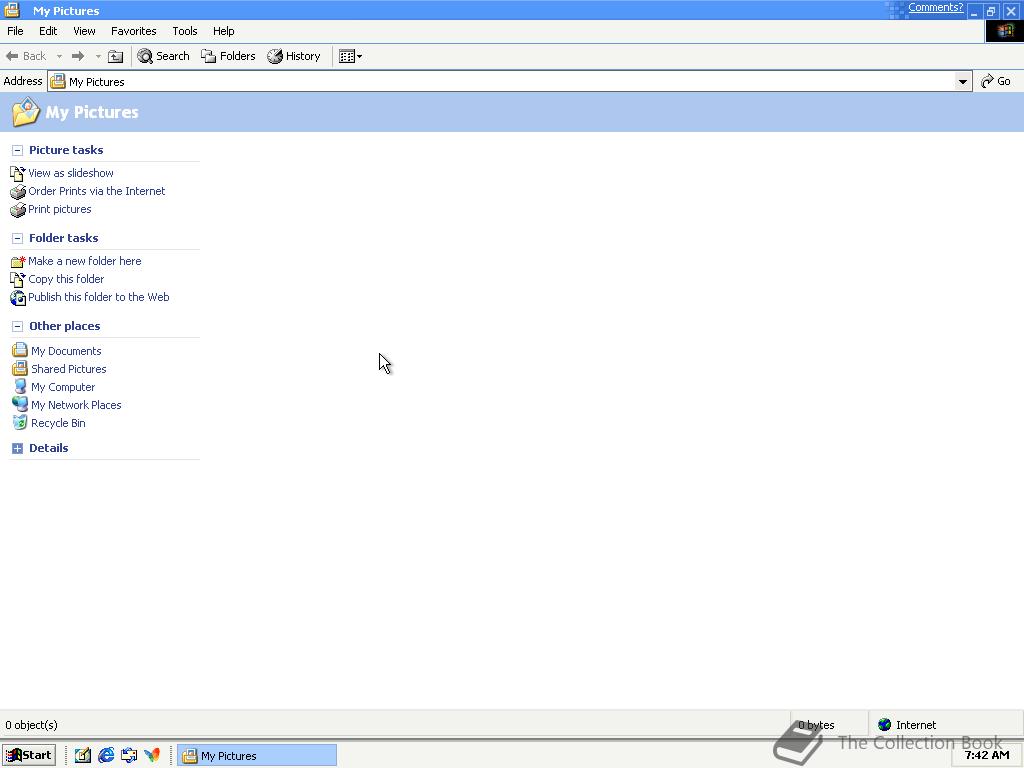Open the Favorites menu
1024x768 pixels.
(x=133, y=31)
